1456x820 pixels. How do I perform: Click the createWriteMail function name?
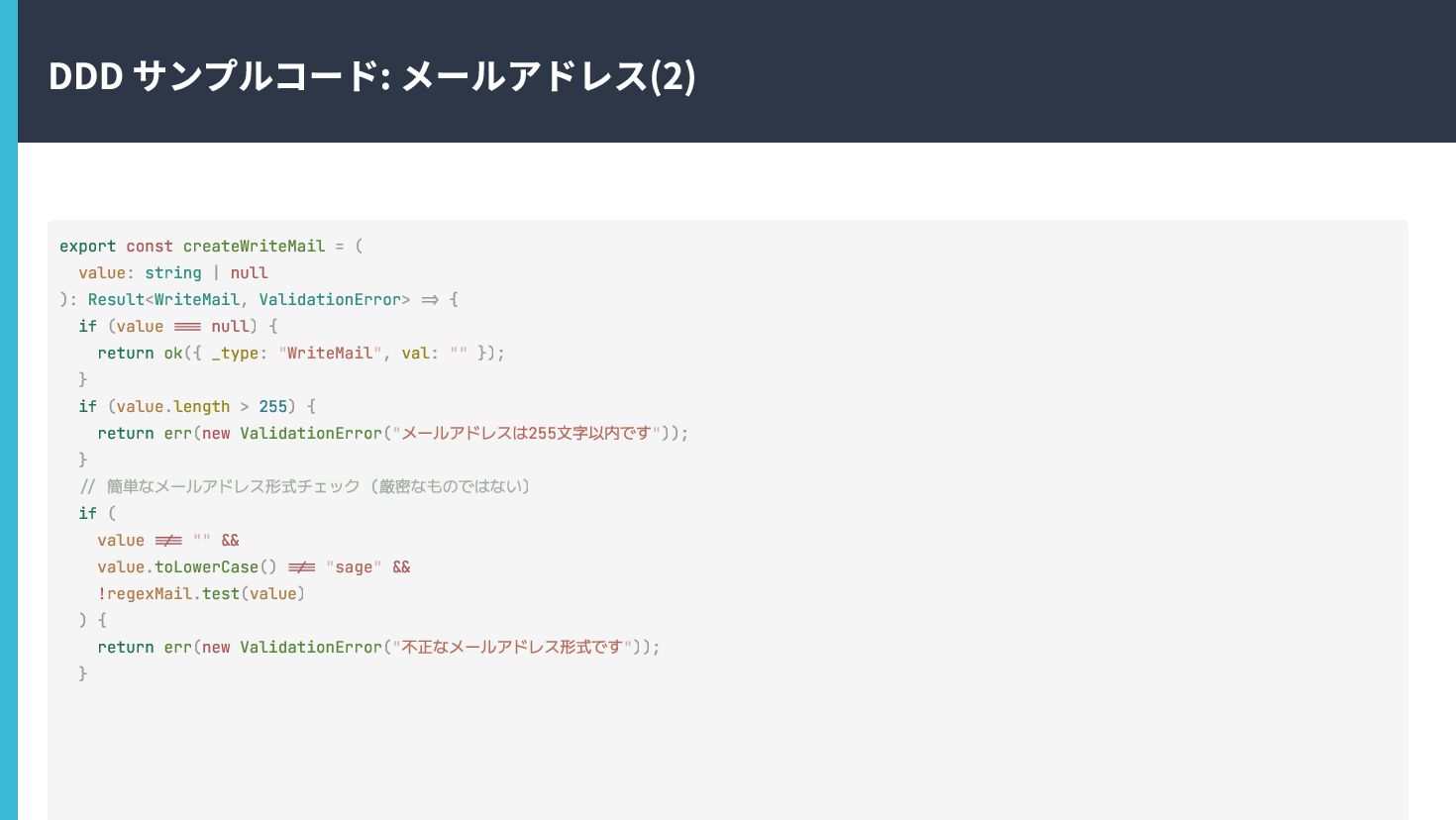(x=254, y=246)
